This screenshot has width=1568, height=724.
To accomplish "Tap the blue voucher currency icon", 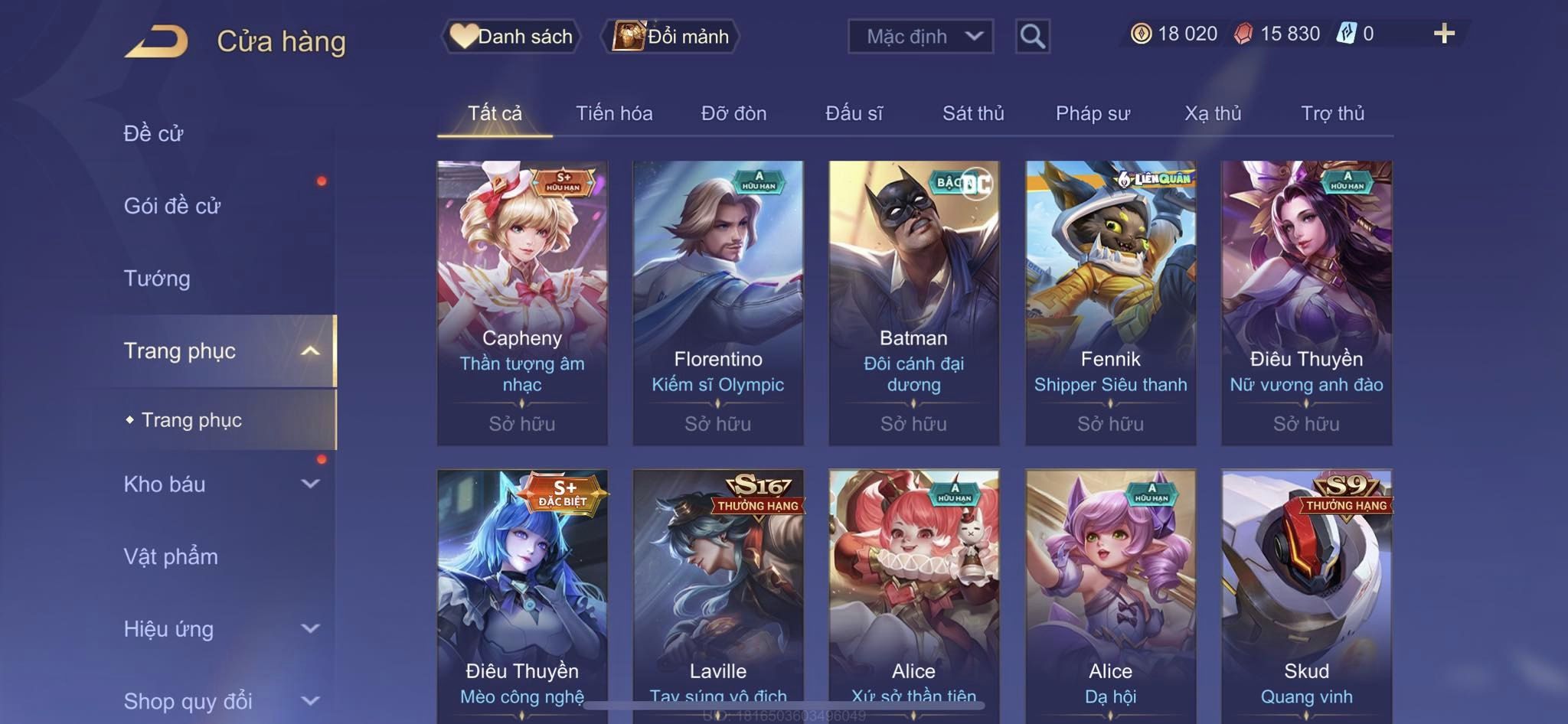I will (1347, 34).
